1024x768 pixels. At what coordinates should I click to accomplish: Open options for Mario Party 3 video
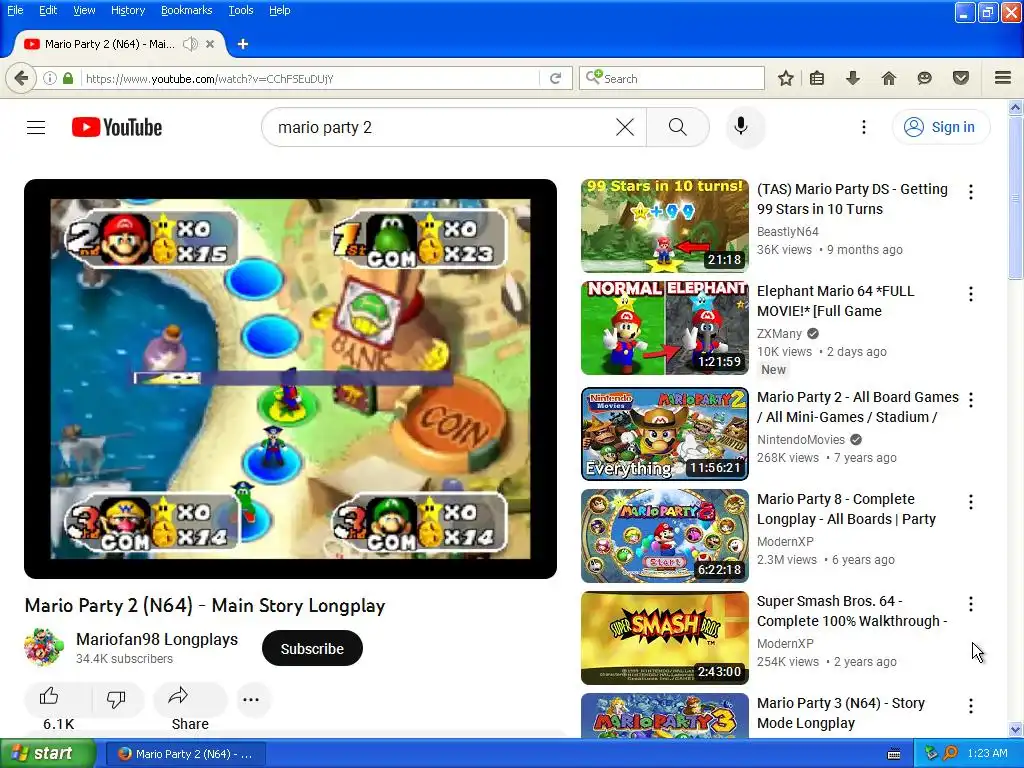(x=970, y=706)
